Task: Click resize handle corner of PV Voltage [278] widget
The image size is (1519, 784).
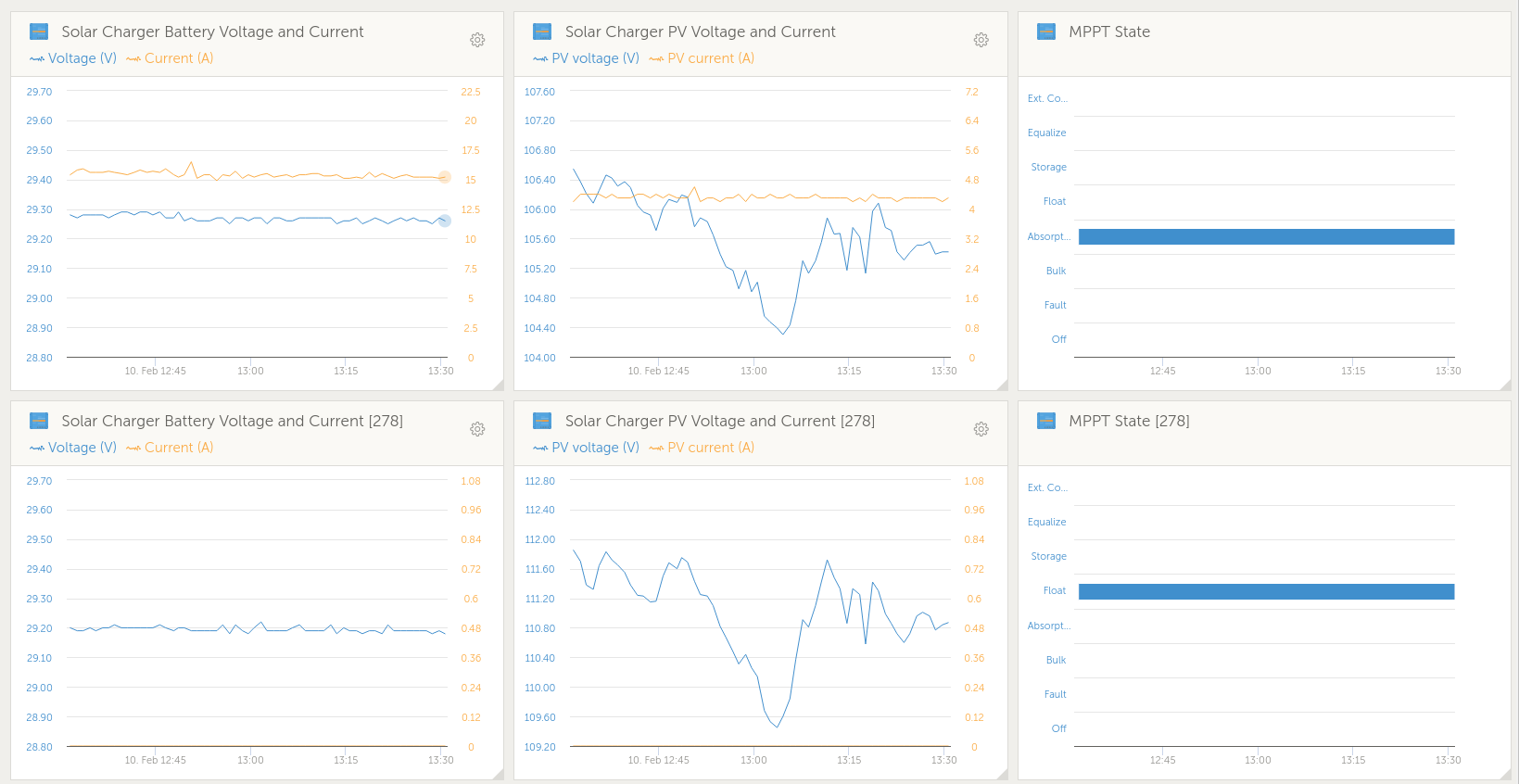Action: tap(1003, 775)
